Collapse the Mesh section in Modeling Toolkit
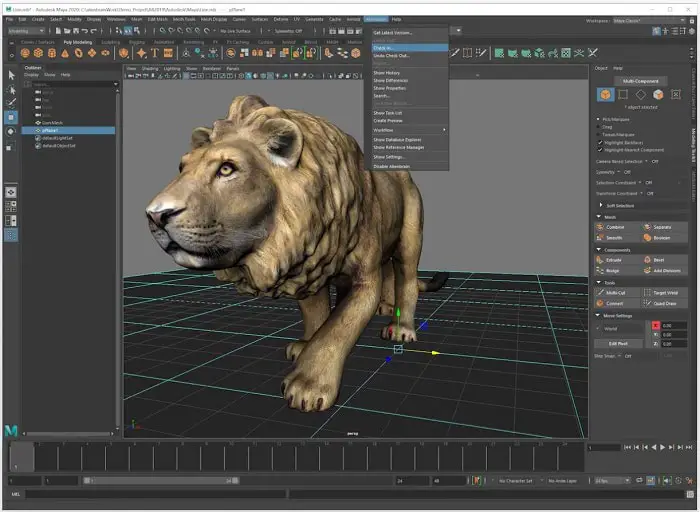 tap(599, 216)
